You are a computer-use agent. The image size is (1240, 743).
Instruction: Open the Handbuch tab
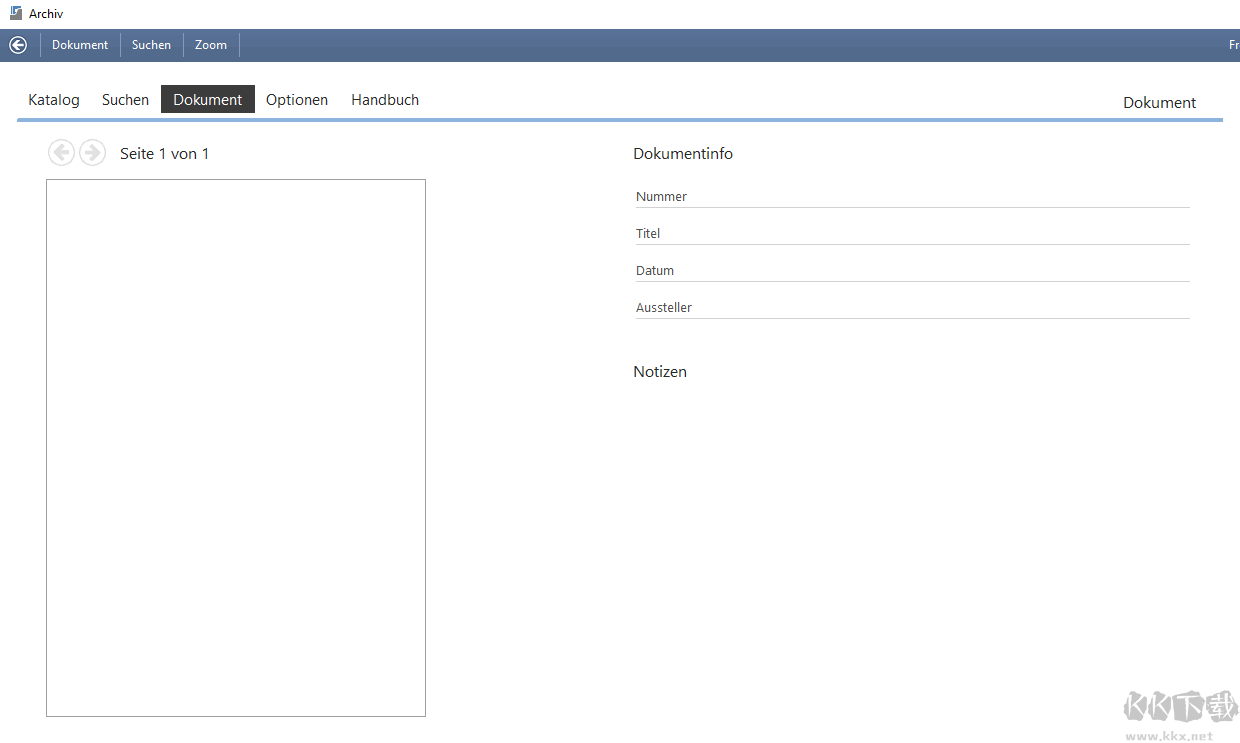click(385, 99)
